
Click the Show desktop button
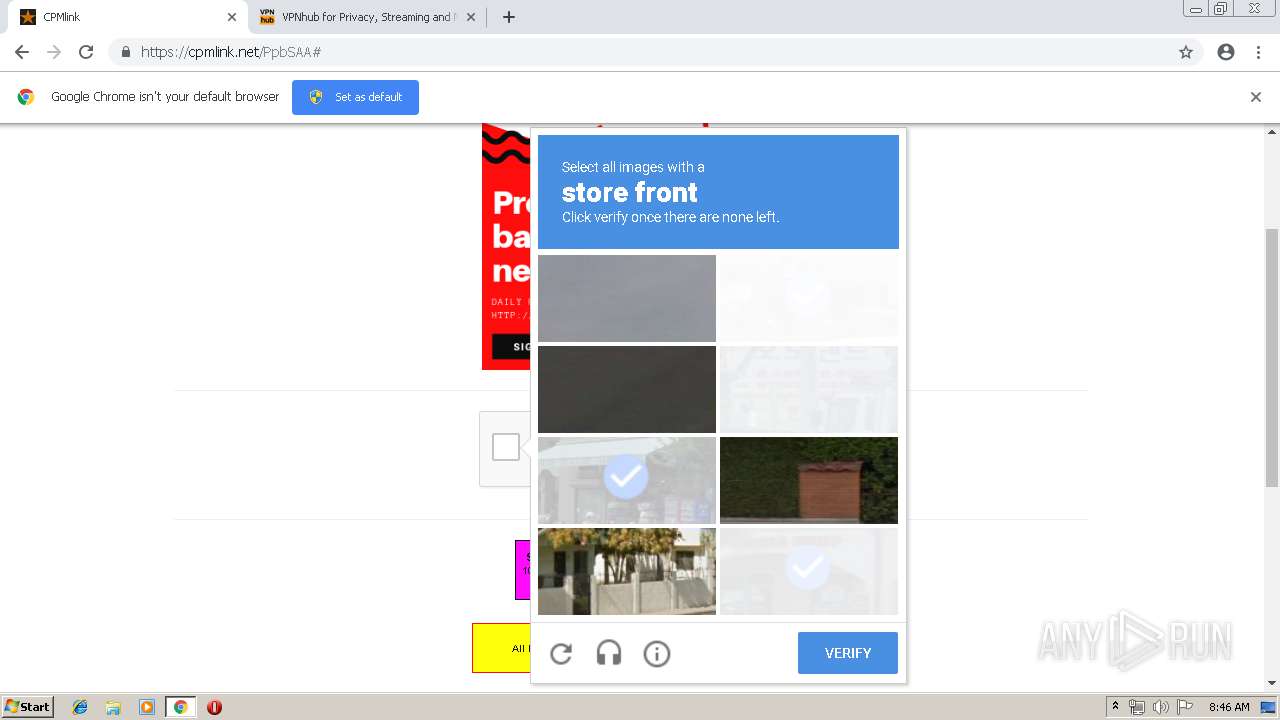pyautogui.click(x=1268, y=707)
